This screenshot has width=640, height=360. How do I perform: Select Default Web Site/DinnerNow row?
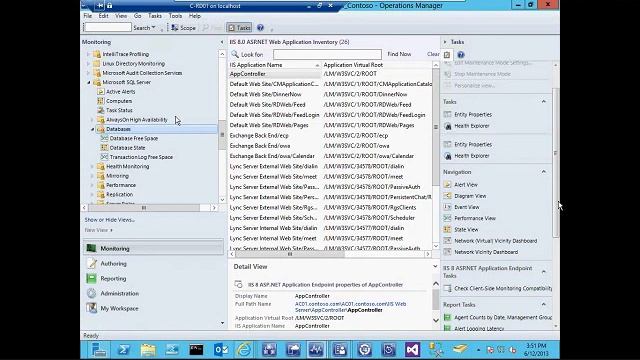(330, 94)
